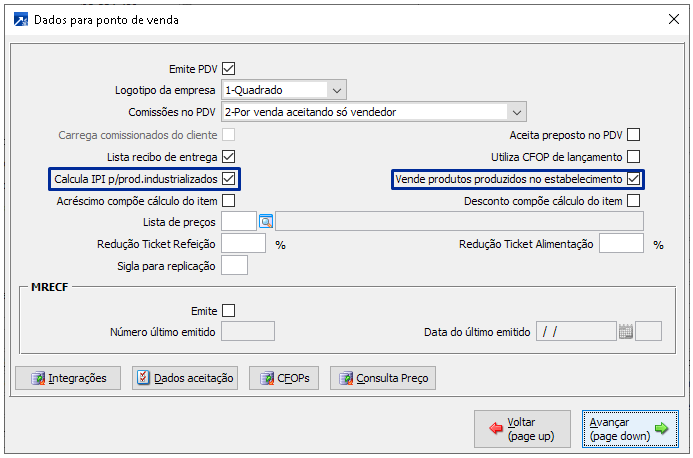The image size is (693, 458).
Task: Open Dados aceitação
Action: pos(185,378)
